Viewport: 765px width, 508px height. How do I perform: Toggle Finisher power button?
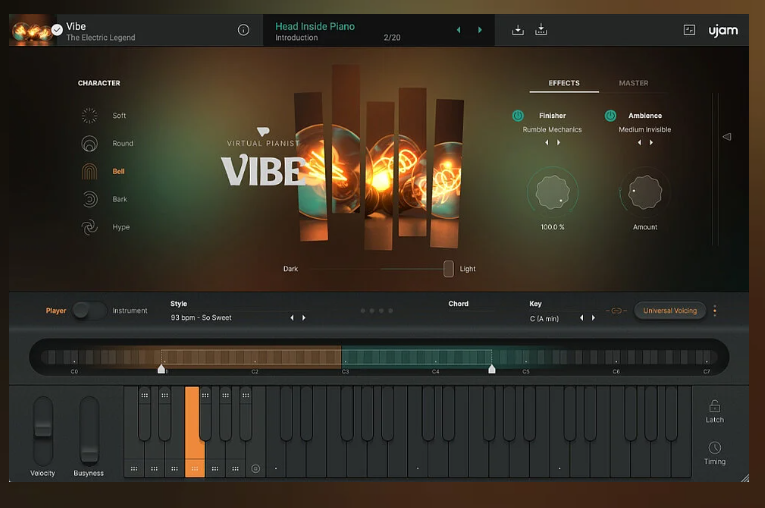518,116
